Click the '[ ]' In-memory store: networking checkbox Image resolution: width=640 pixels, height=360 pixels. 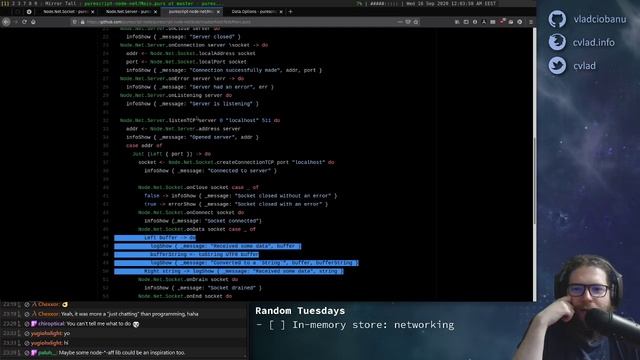click(277, 325)
